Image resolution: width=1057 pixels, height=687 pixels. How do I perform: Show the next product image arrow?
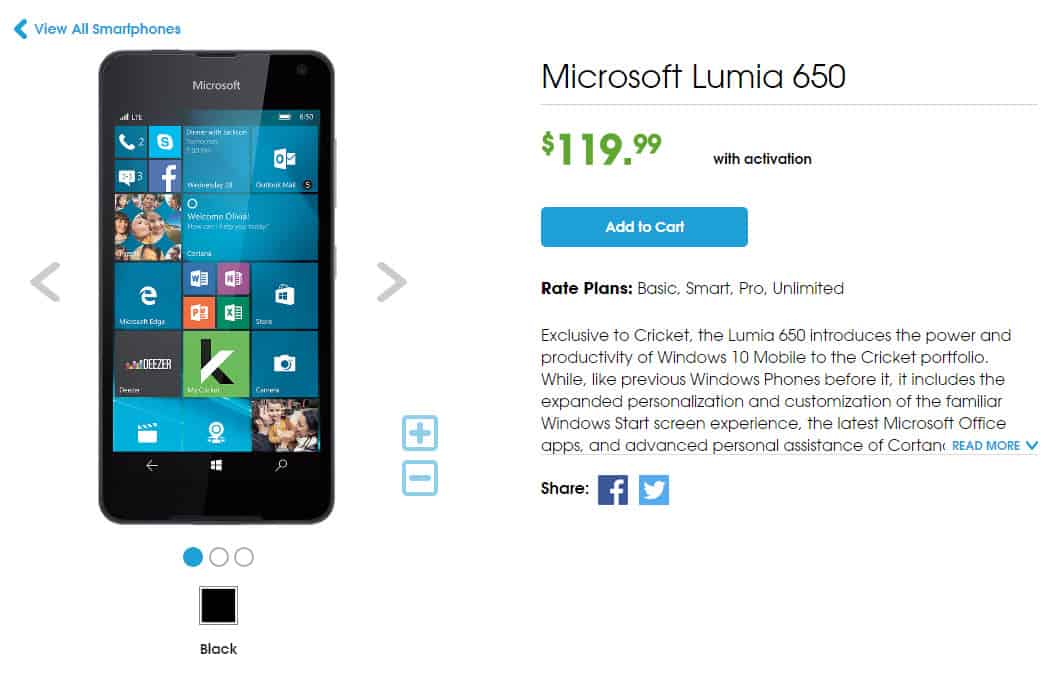pos(392,281)
